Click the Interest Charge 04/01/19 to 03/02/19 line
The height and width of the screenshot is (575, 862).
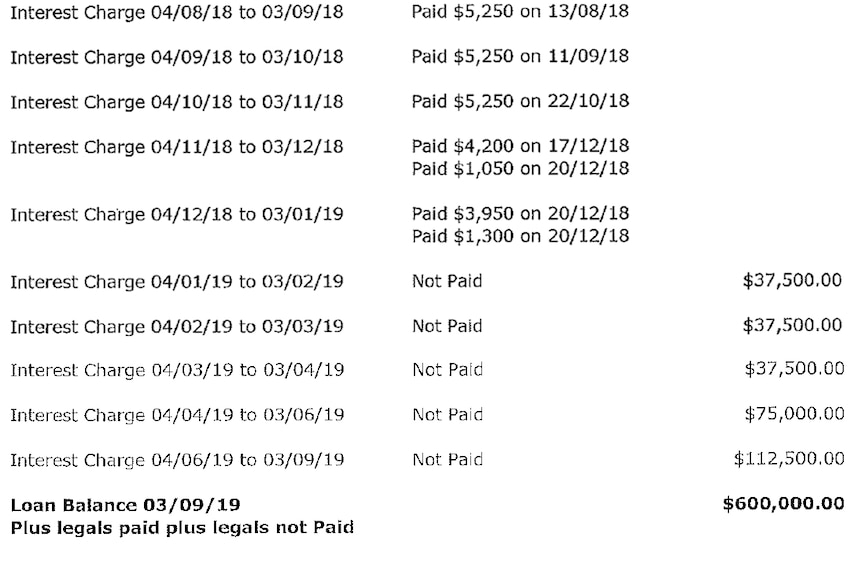(x=176, y=282)
